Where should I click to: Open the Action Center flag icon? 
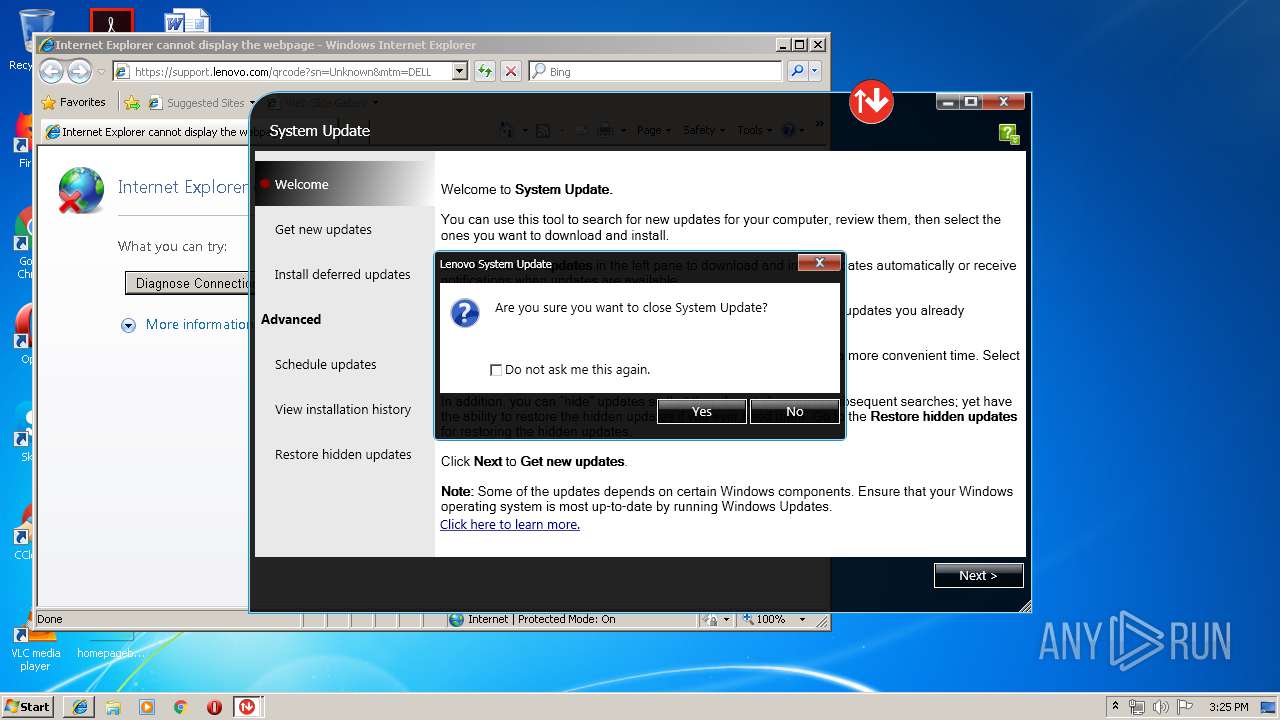(1185, 706)
